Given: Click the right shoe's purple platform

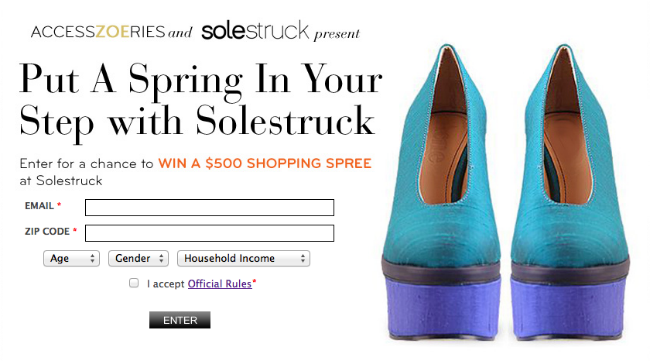Looking at the screenshot, I should (x=568, y=308).
